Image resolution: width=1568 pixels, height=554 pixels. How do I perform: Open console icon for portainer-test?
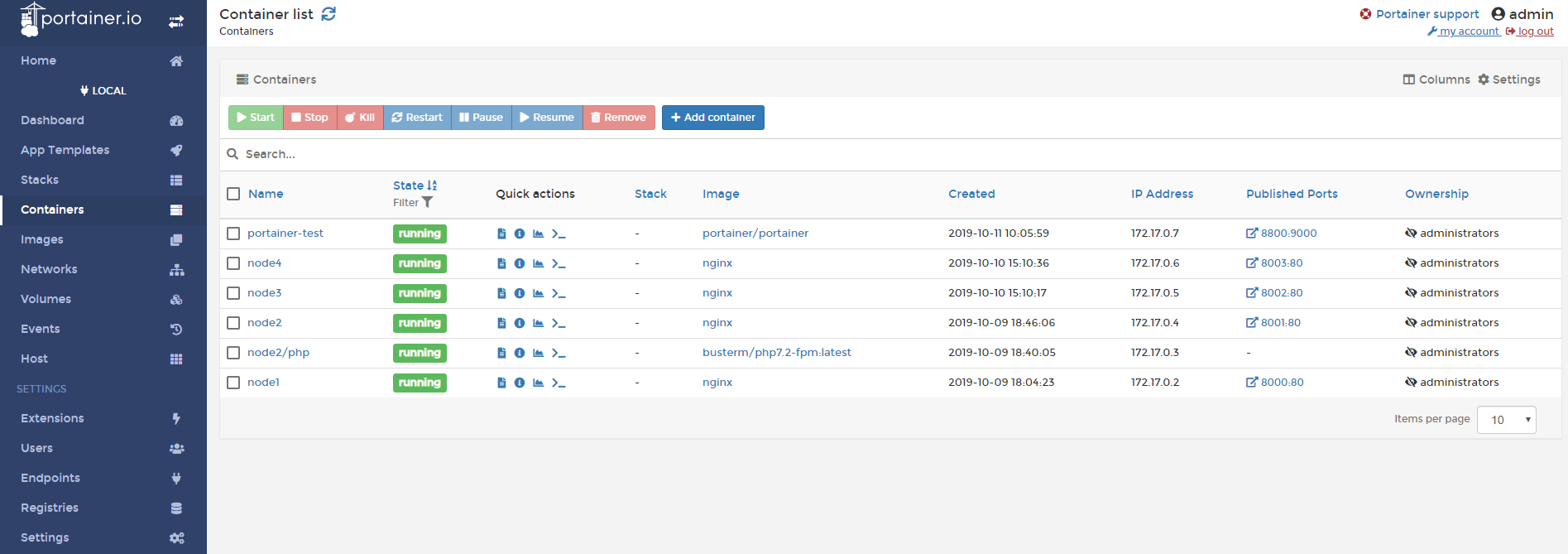click(559, 234)
